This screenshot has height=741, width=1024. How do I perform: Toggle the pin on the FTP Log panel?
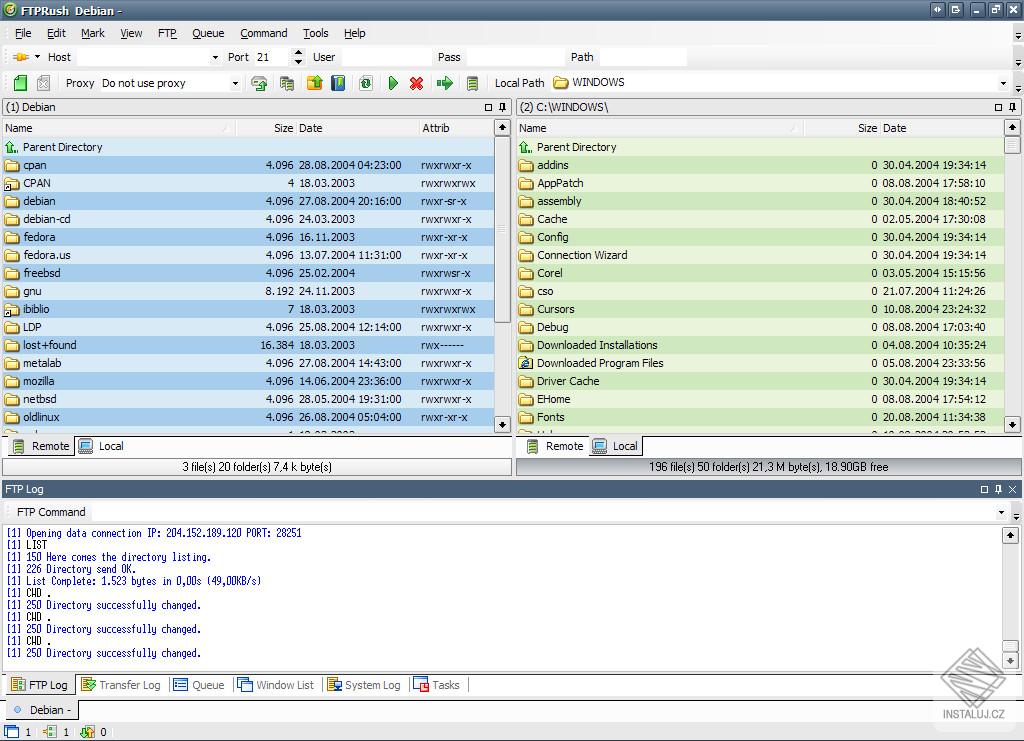[997, 489]
